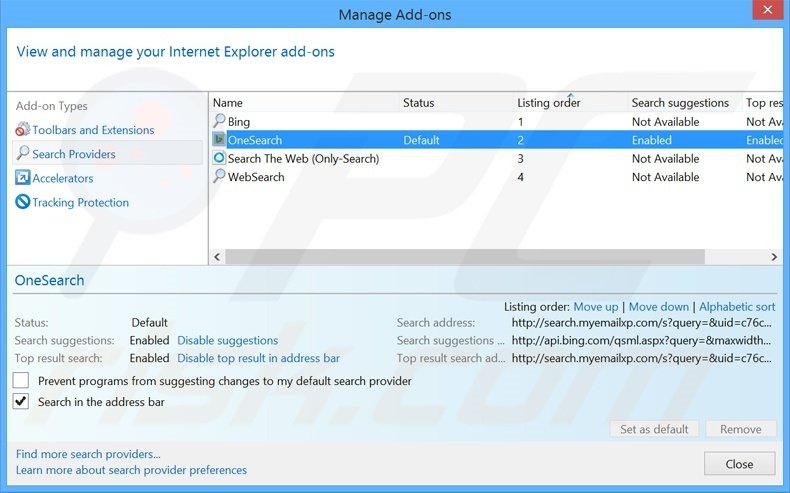Click Move down listing order link
This screenshot has width=790, height=493.
coord(659,307)
